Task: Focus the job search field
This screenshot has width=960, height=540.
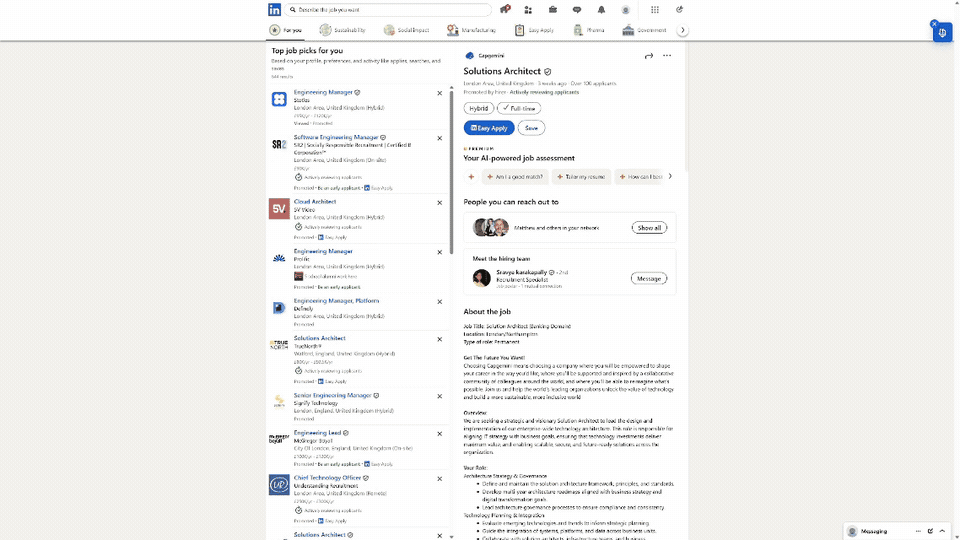Action: 388,10
